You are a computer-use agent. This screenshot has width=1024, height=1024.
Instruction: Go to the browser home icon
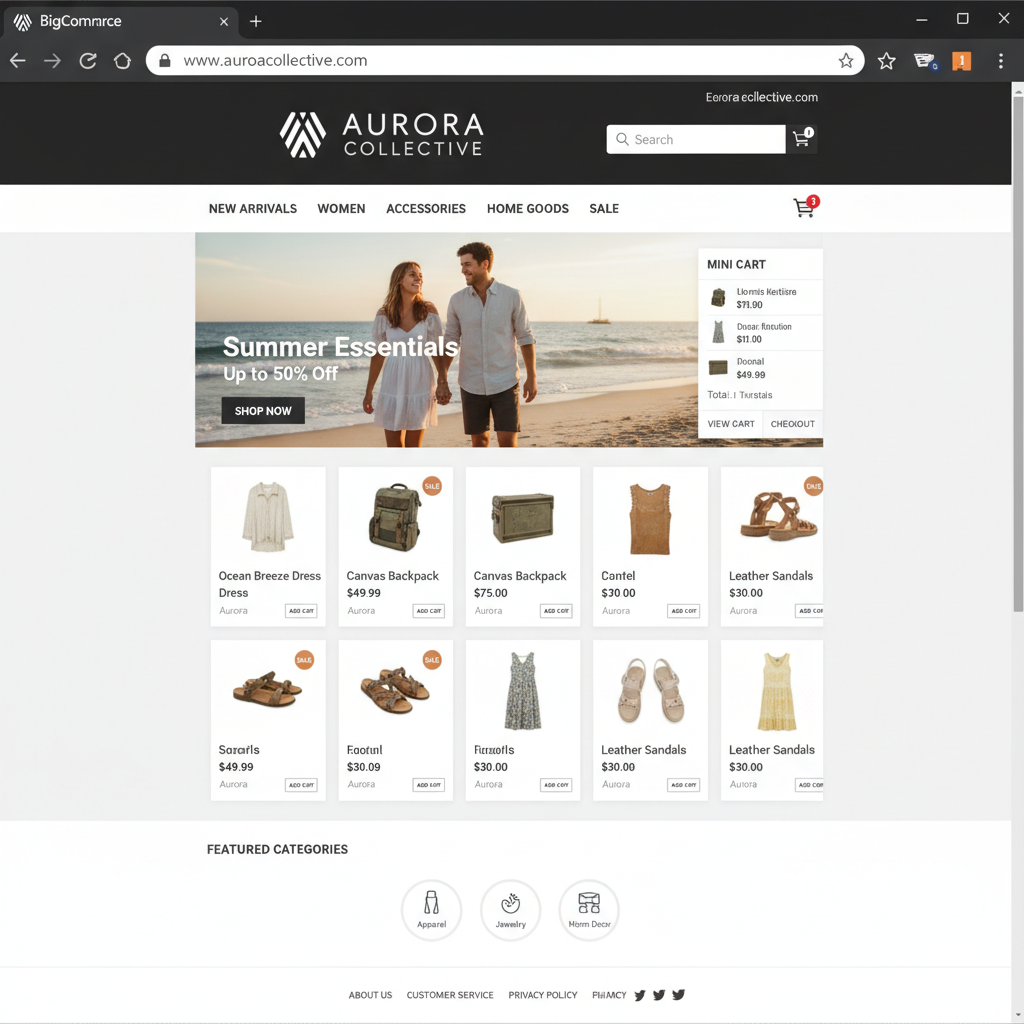pos(122,61)
